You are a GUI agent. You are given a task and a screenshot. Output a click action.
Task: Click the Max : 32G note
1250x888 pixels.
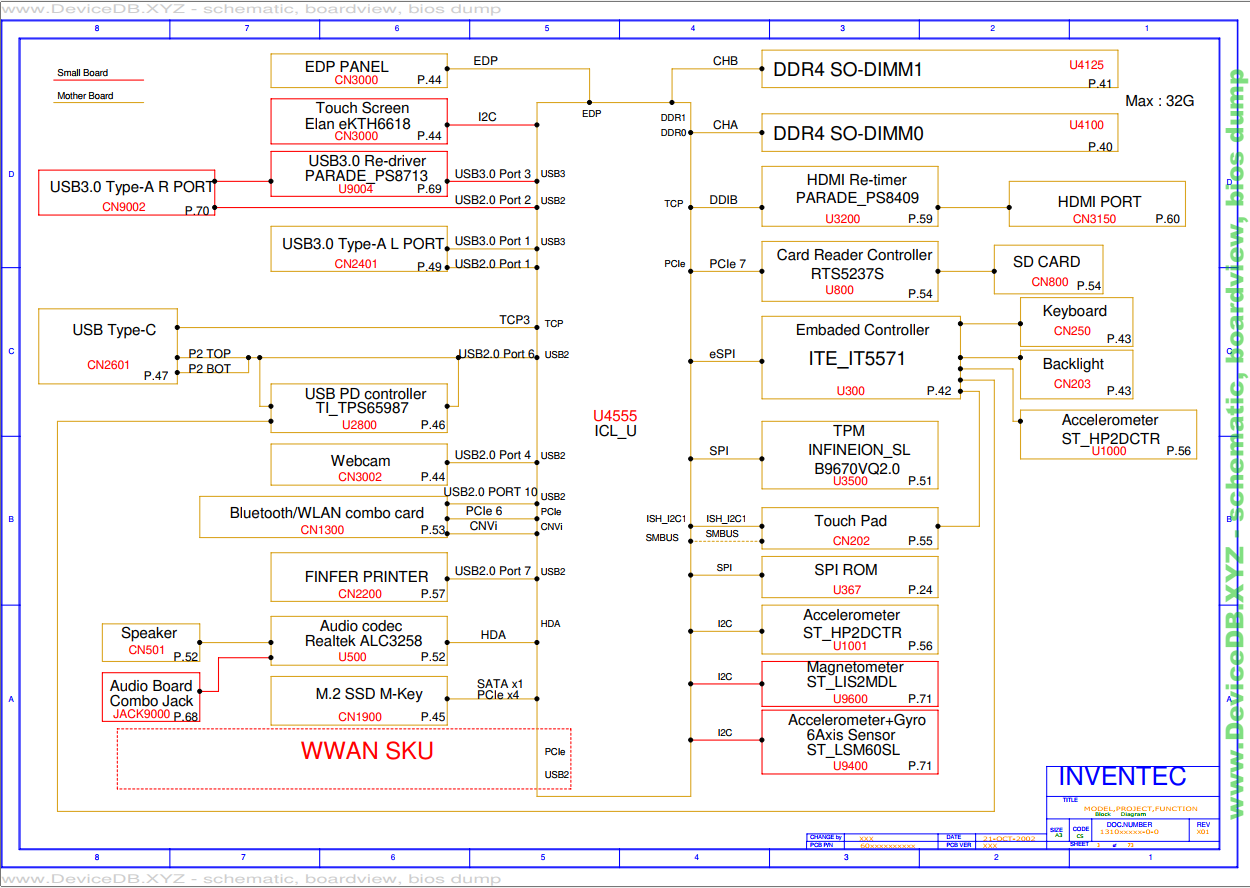click(1159, 101)
